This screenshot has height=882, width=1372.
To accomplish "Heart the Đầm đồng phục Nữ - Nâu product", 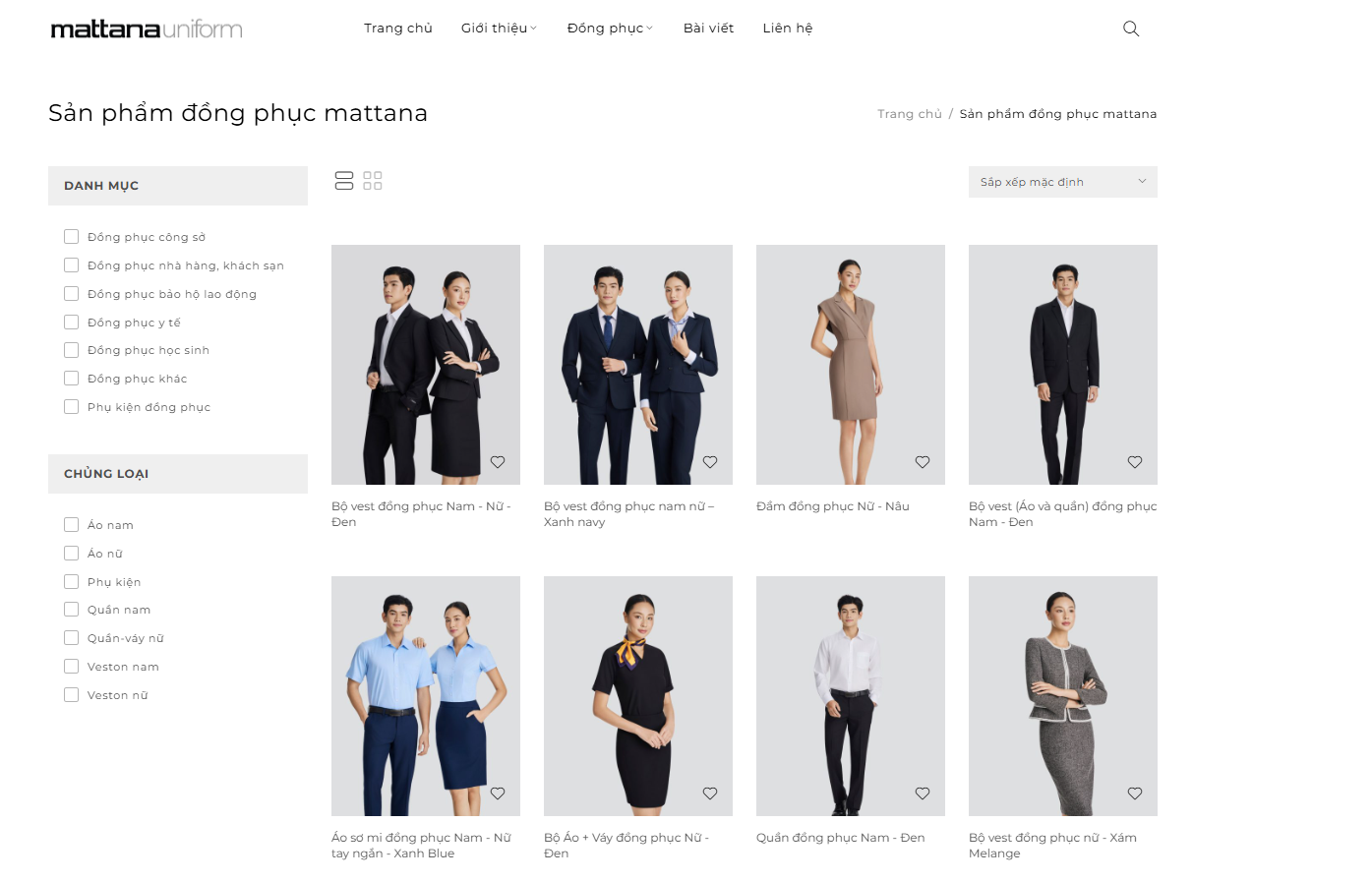I will [923, 462].
